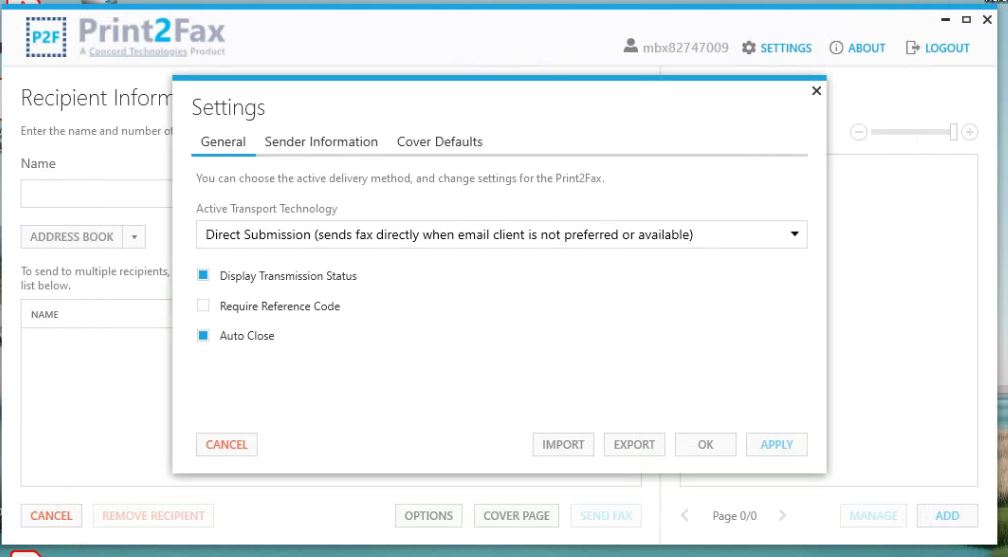Confirm settings with OK button
This screenshot has height=557, width=1008.
(x=705, y=444)
